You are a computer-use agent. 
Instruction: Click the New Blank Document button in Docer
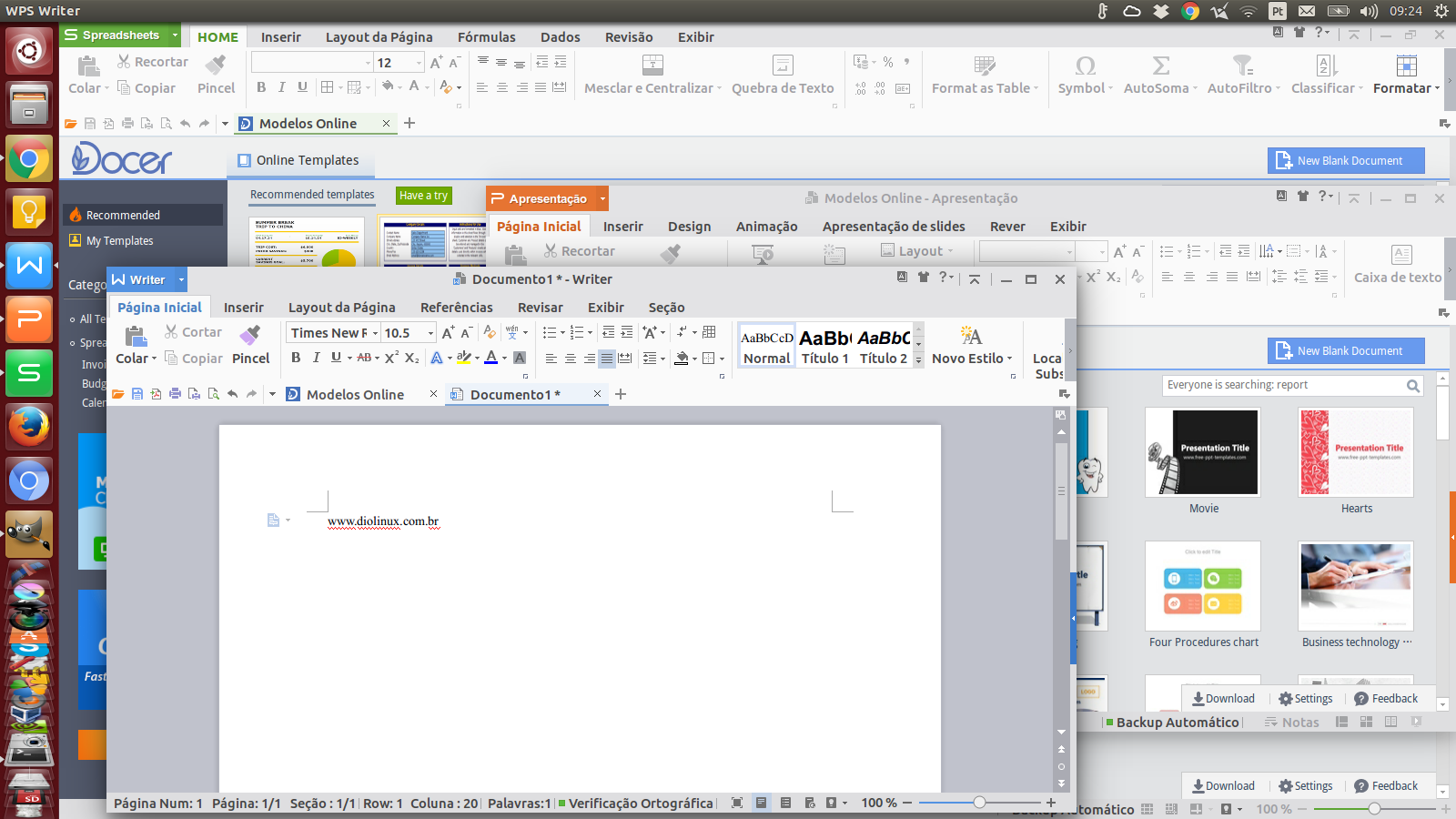(x=1346, y=160)
